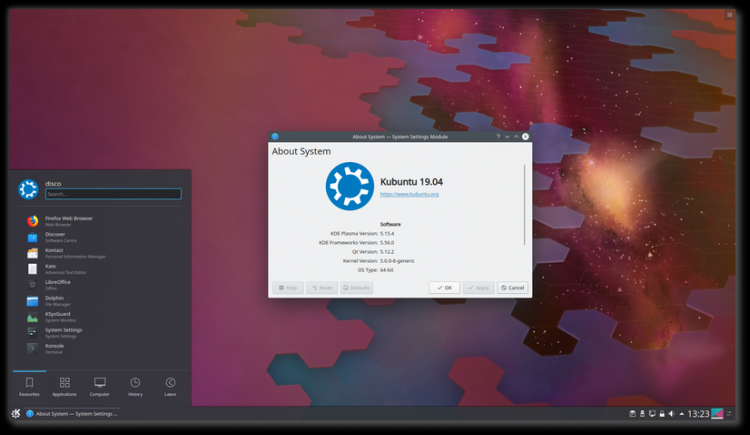Image resolution: width=750 pixels, height=435 pixels.
Task: Click the kubuntu.org website link
Action: [409, 194]
